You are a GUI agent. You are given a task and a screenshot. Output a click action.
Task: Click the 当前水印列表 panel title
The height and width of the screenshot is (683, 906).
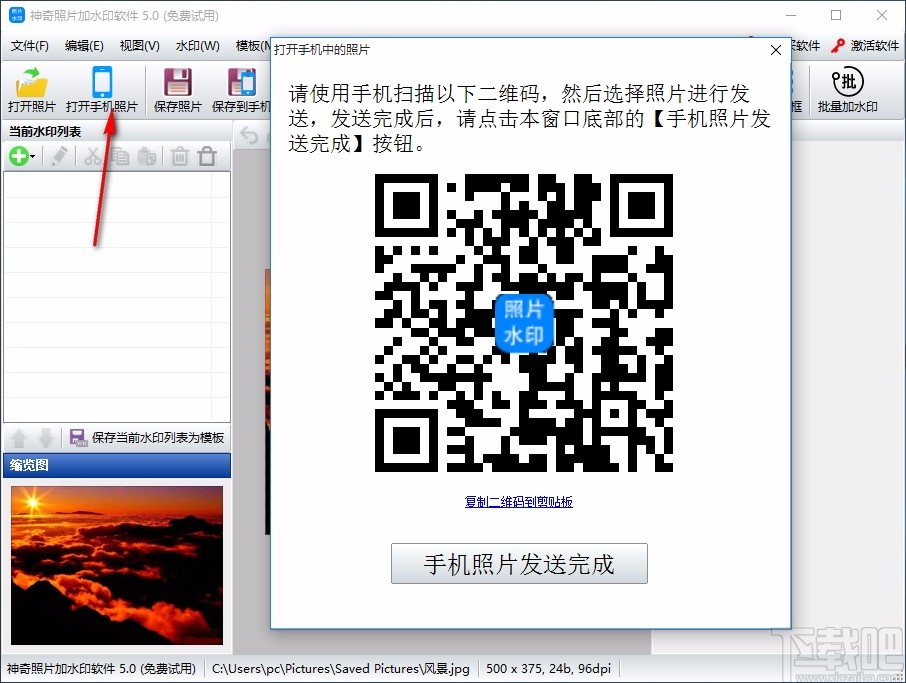(45, 132)
